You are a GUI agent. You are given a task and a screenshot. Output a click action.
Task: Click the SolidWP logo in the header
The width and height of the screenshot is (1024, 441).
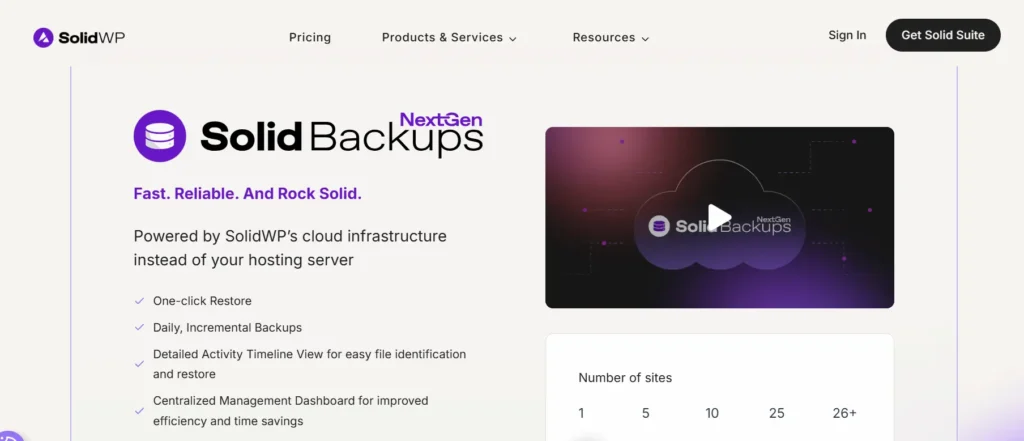(x=79, y=37)
